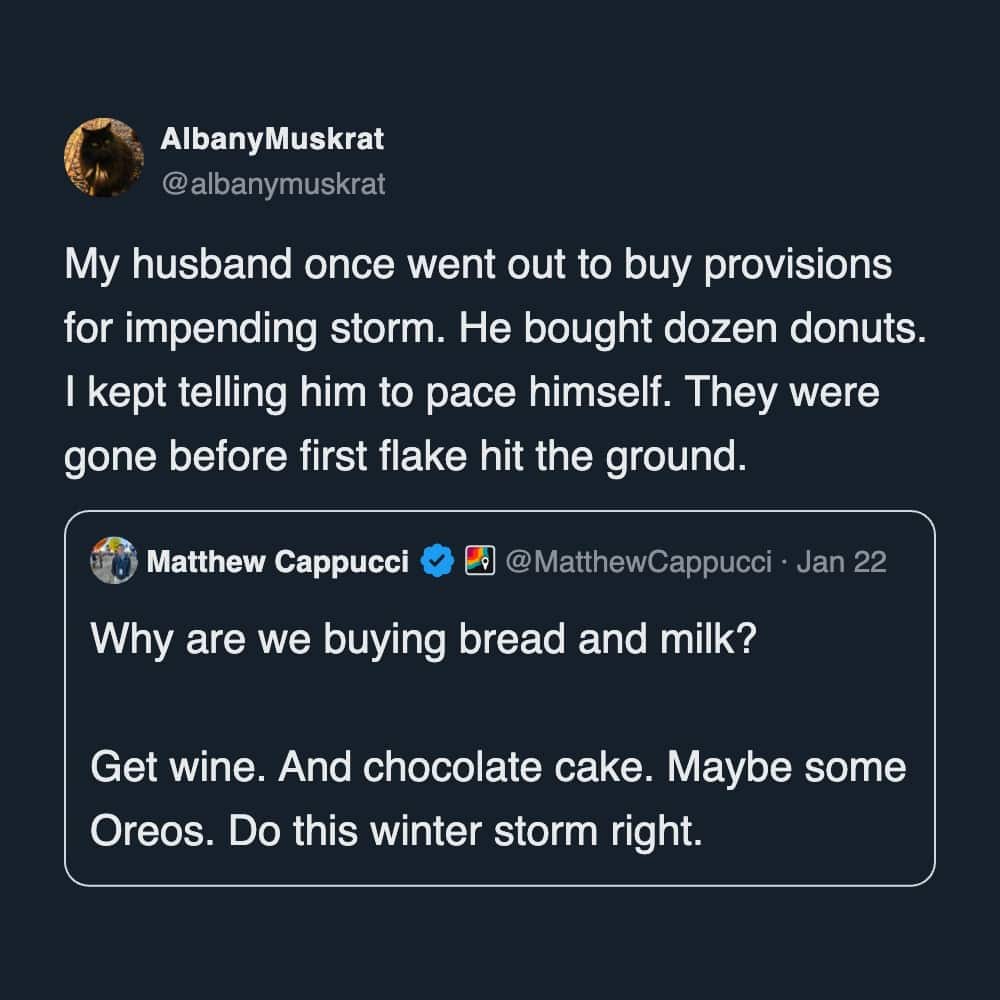Open the @MatthewCappucci handle link

coord(639,562)
